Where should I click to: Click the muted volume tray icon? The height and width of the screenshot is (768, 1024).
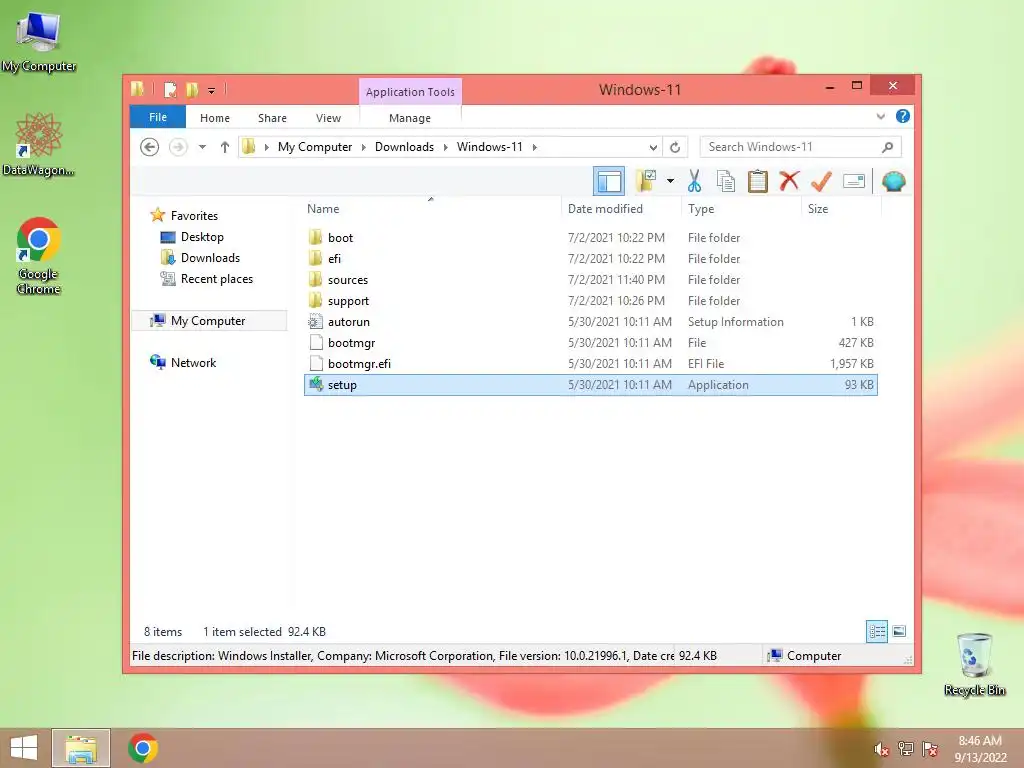881,749
